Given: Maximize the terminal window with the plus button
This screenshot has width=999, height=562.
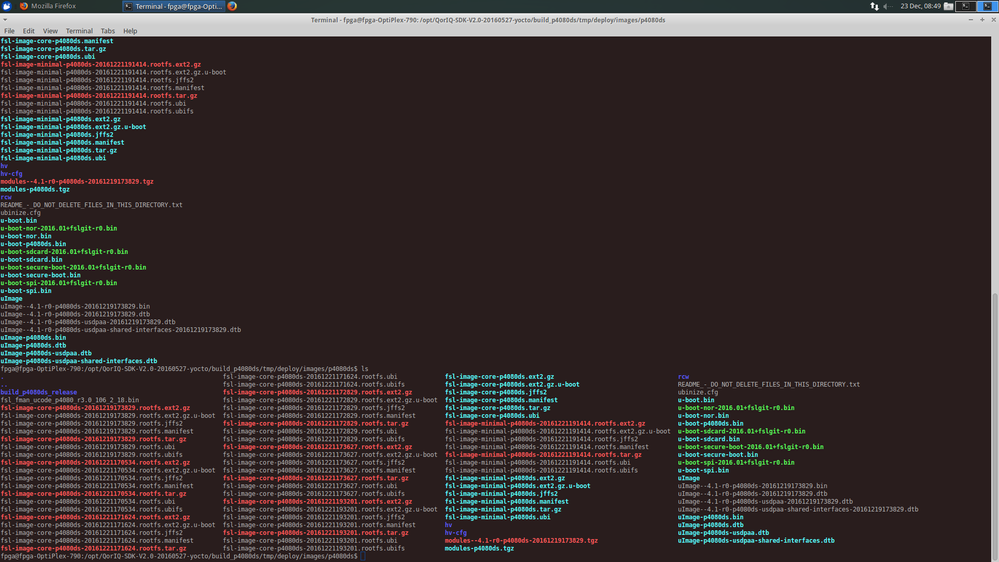Looking at the screenshot, I should (982, 20).
